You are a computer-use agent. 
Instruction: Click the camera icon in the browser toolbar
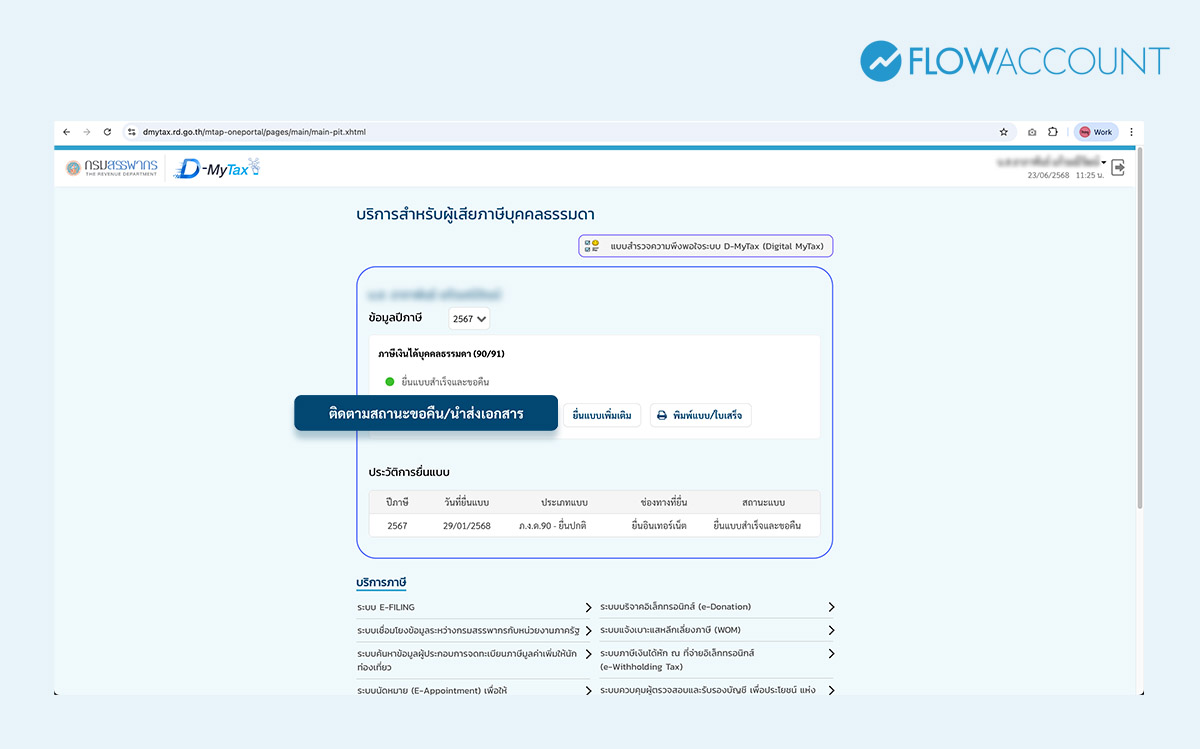(x=1032, y=132)
